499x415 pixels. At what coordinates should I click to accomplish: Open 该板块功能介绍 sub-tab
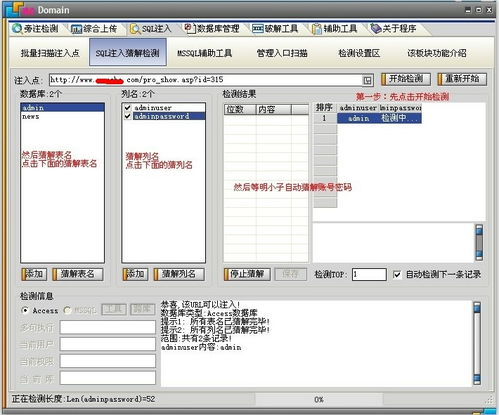pos(437,53)
